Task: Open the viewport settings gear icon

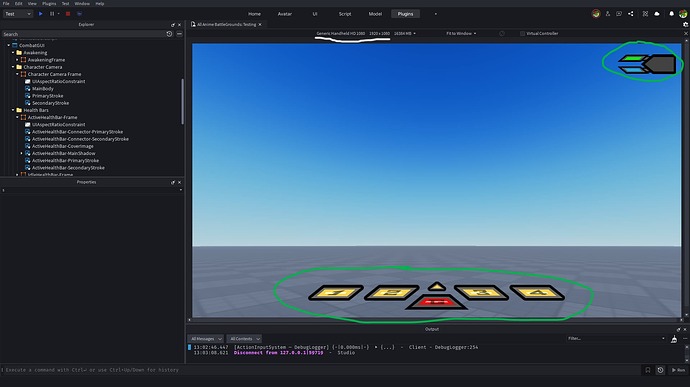Action: tap(686, 25)
